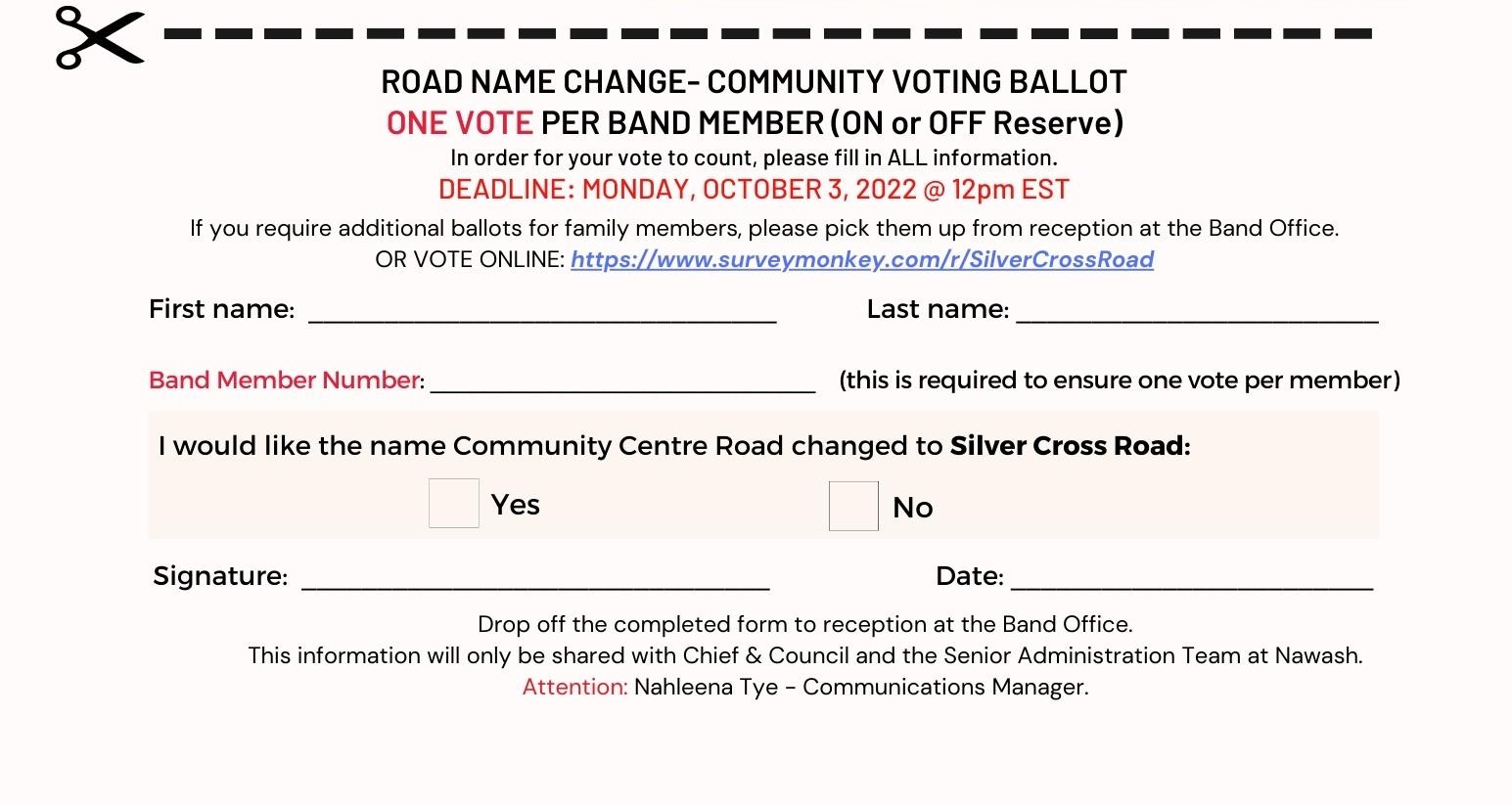Click the Drop off completed form instruction
The height and width of the screenshot is (806, 1512).
804,624
